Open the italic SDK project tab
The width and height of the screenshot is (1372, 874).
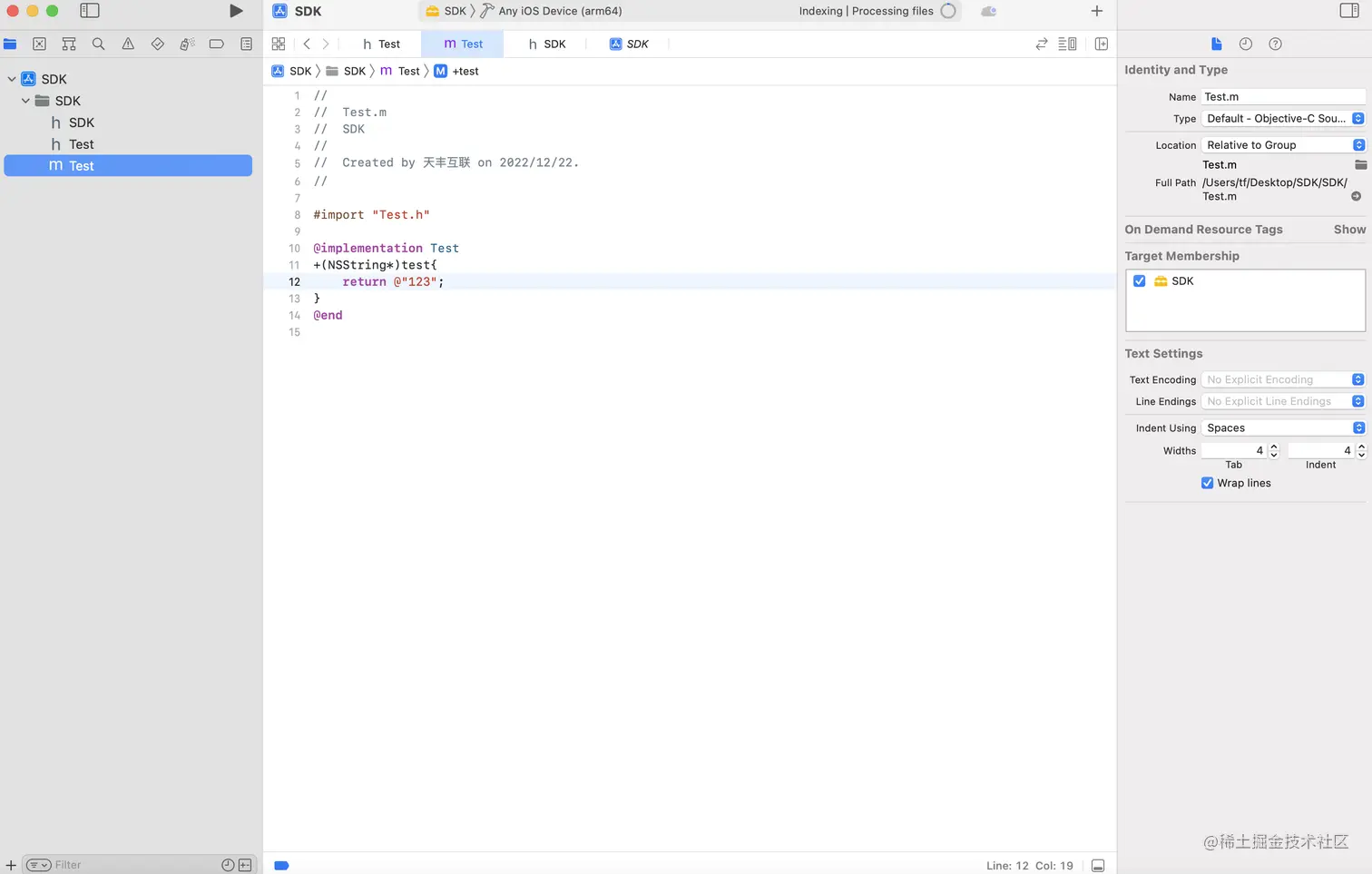tap(628, 44)
